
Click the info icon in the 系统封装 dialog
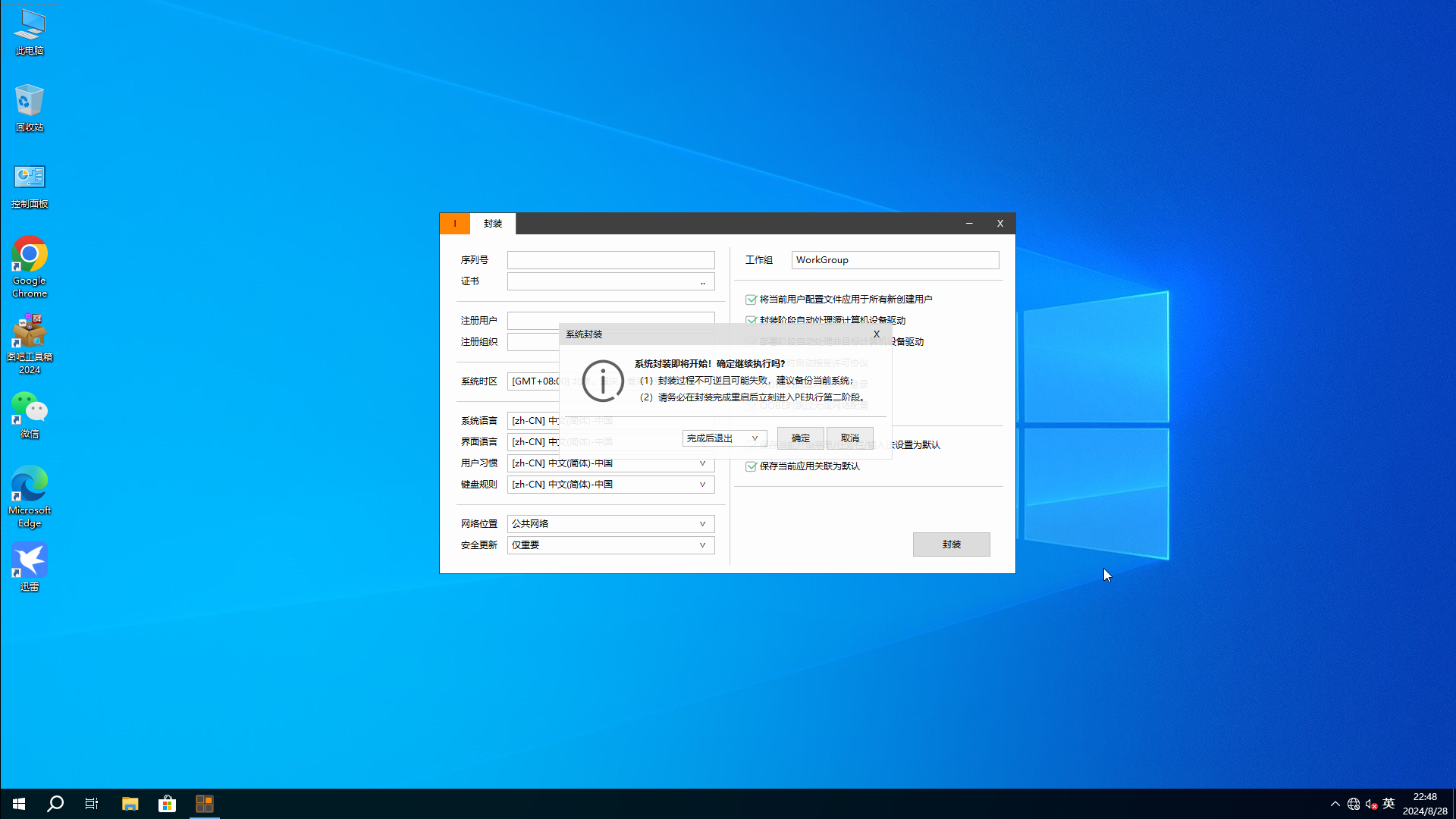[x=603, y=381]
